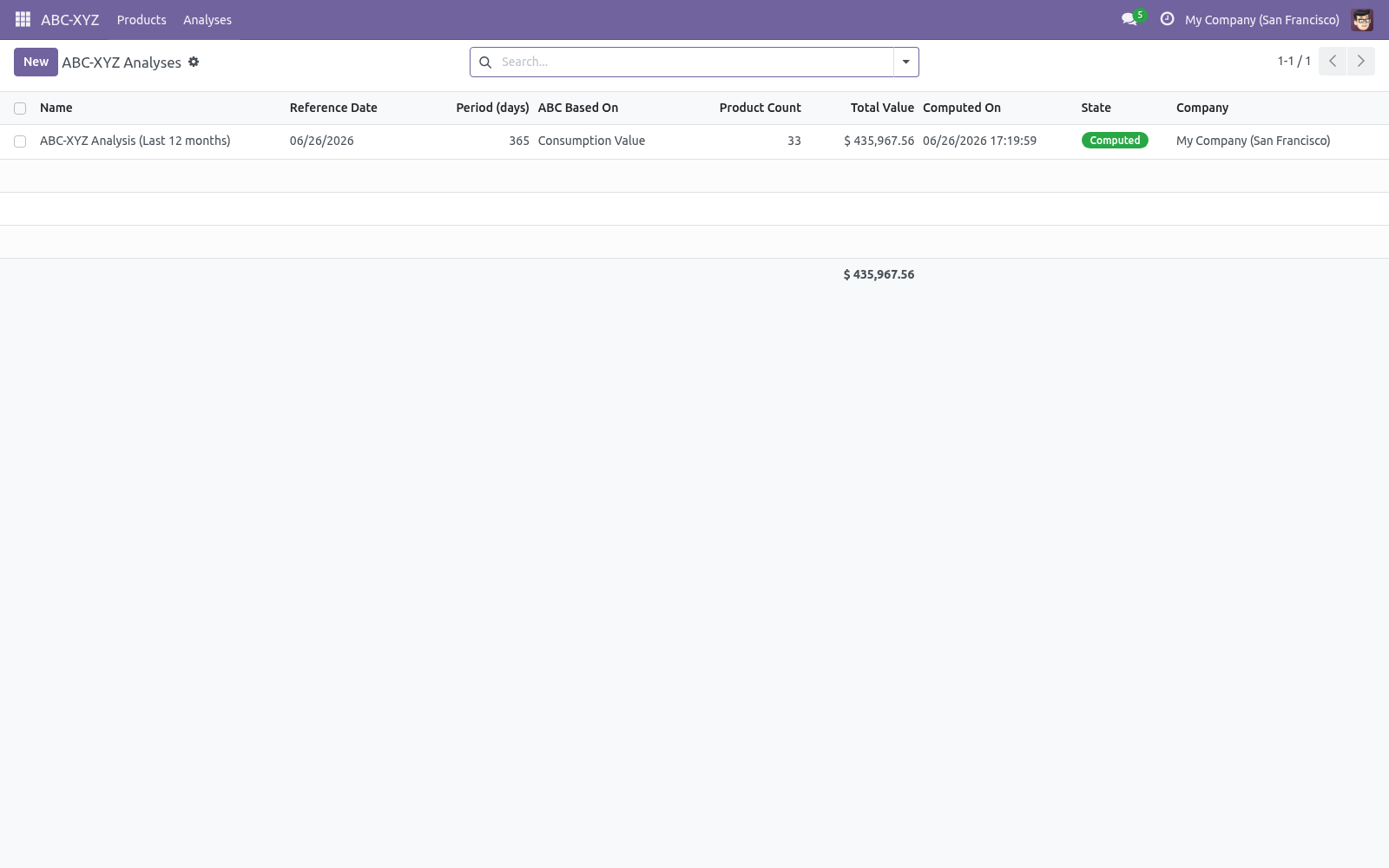
Task: Sort by State column header
Action: pyautogui.click(x=1096, y=108)
